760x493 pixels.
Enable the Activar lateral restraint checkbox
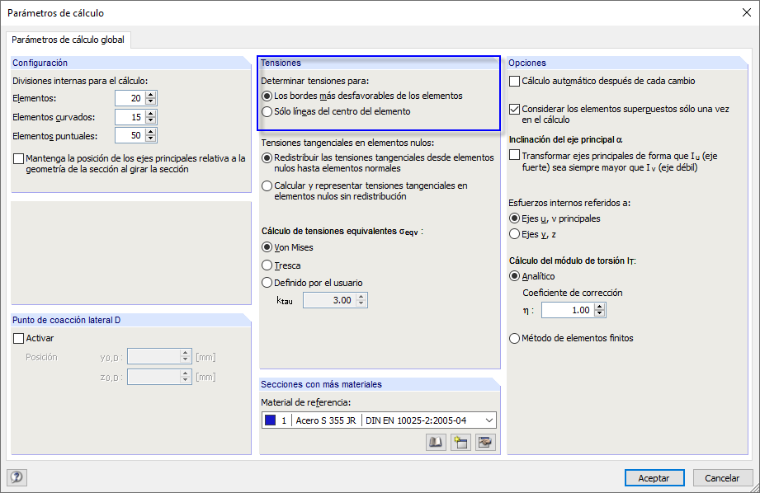click(x=18, y=338)
